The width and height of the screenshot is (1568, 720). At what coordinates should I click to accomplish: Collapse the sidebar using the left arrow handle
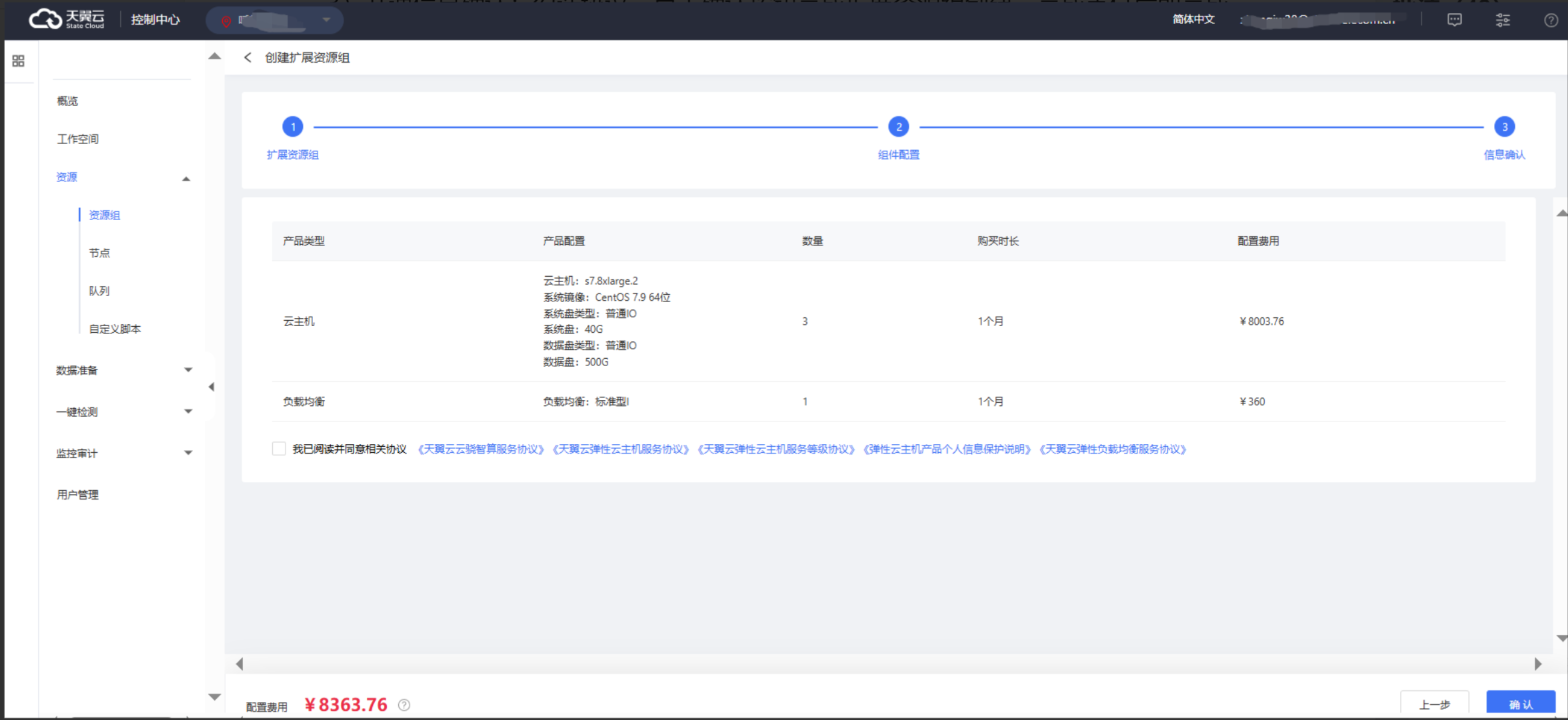click(x=211, y=386)
